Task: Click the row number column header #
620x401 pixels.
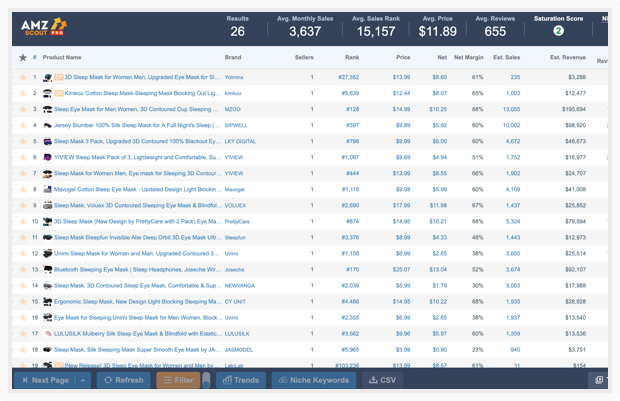Action: point(35,57)
